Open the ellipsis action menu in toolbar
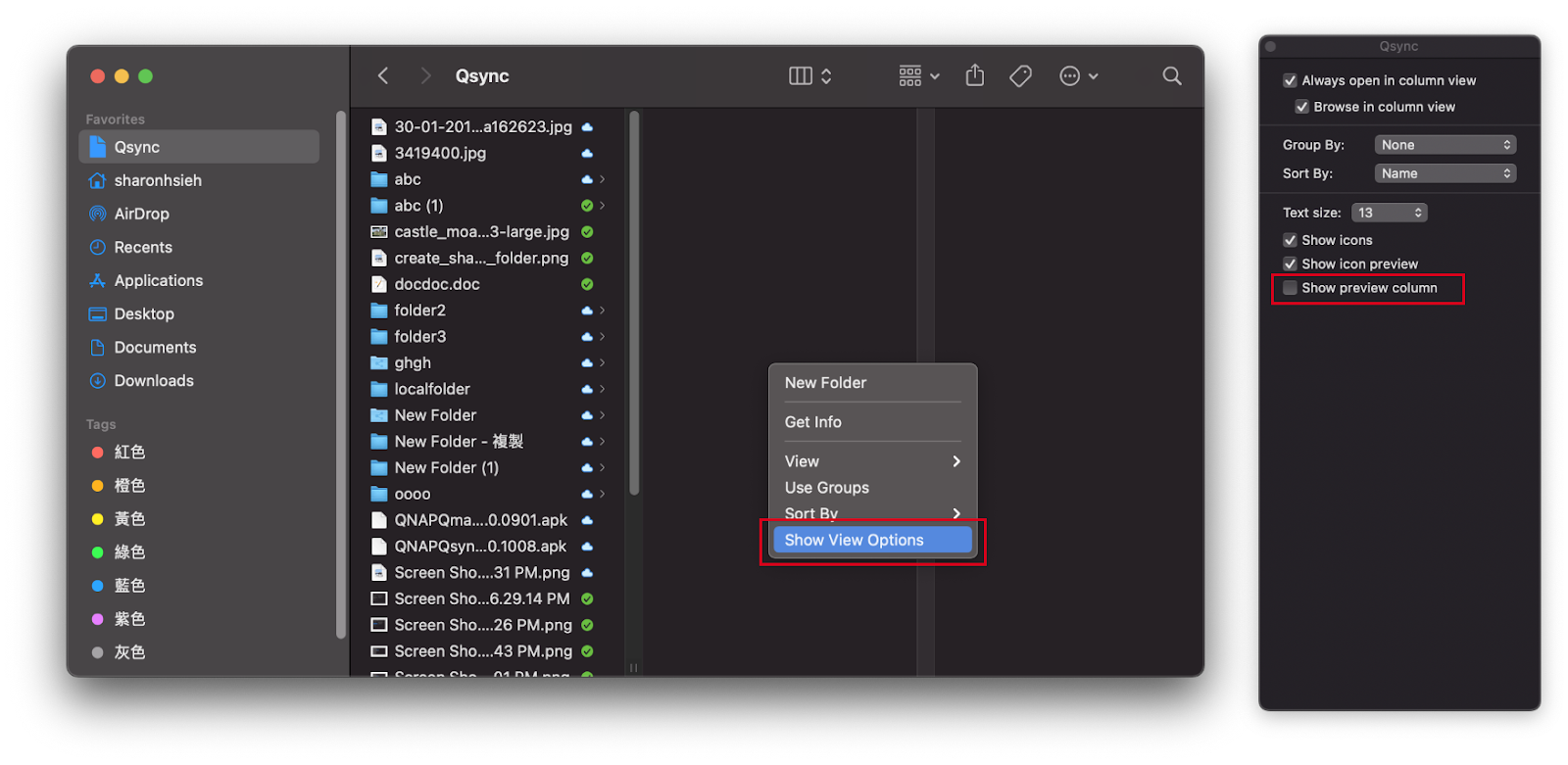Viewport: 1568px width, 765px height. [x=1078, y=76]
